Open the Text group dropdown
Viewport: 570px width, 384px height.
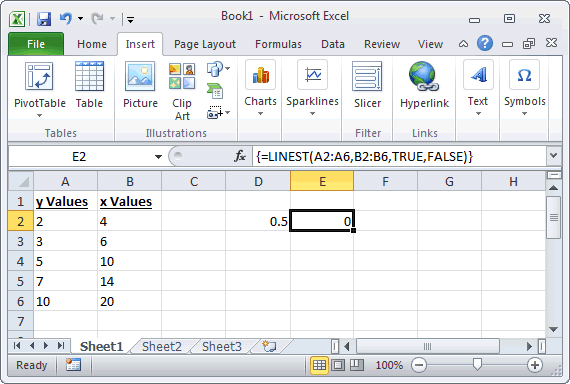pyautogui.click(x=478, y=88)
